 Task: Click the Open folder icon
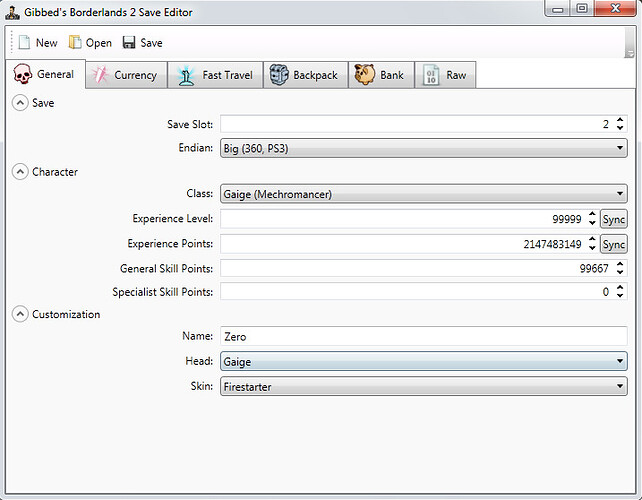pos(75,43)
